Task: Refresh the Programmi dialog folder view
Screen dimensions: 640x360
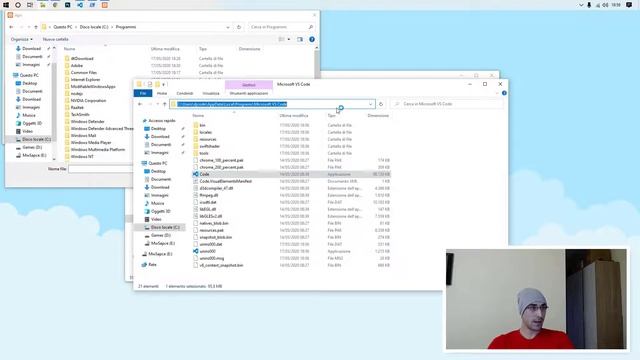Action: 239,27
